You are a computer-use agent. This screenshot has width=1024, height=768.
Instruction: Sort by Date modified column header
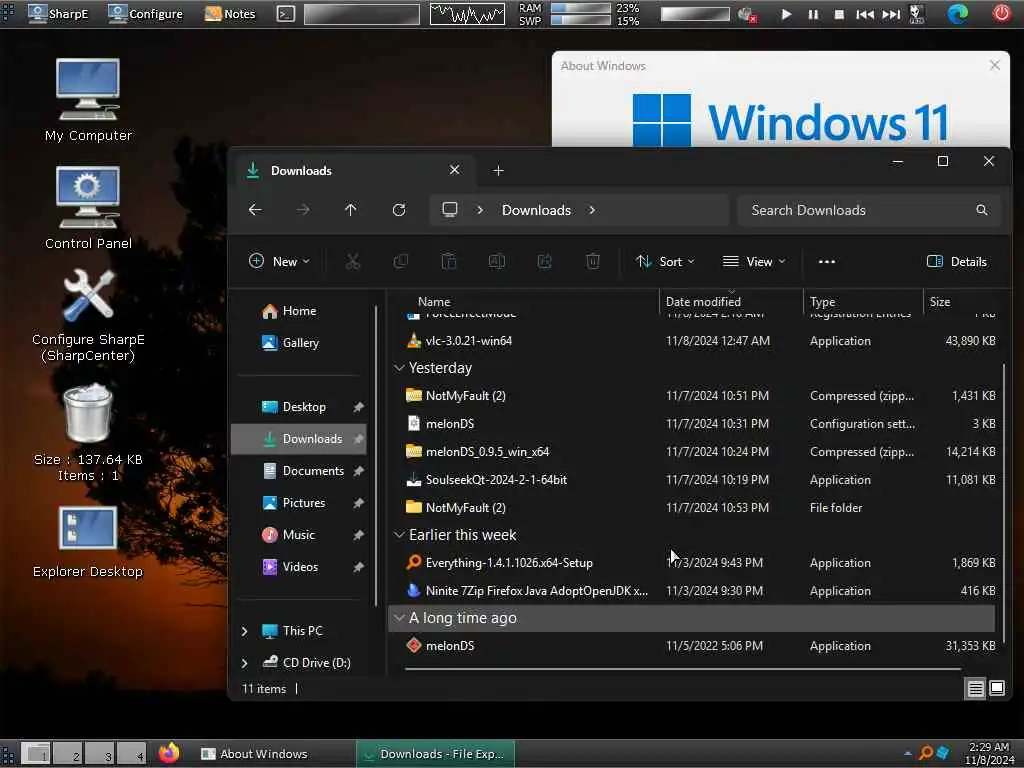[x=731, y=301]
